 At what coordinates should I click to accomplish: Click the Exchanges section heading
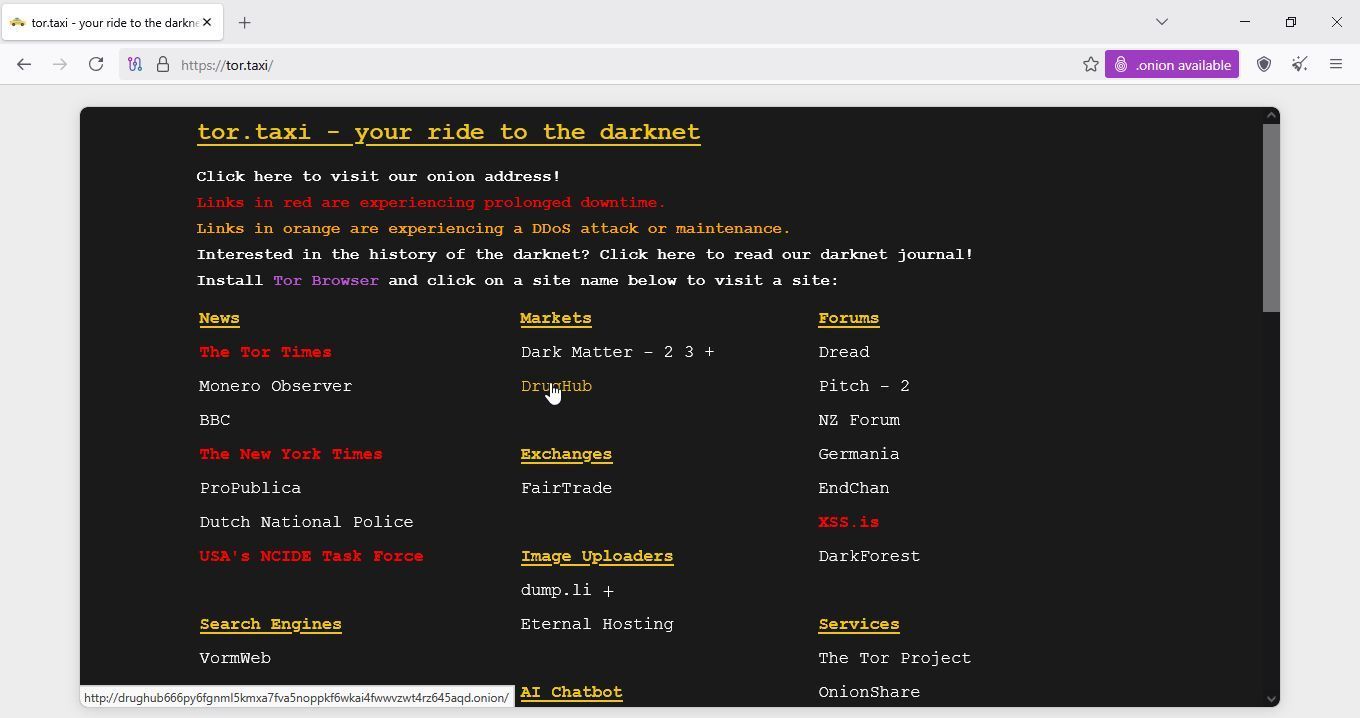tap(566, 454)
